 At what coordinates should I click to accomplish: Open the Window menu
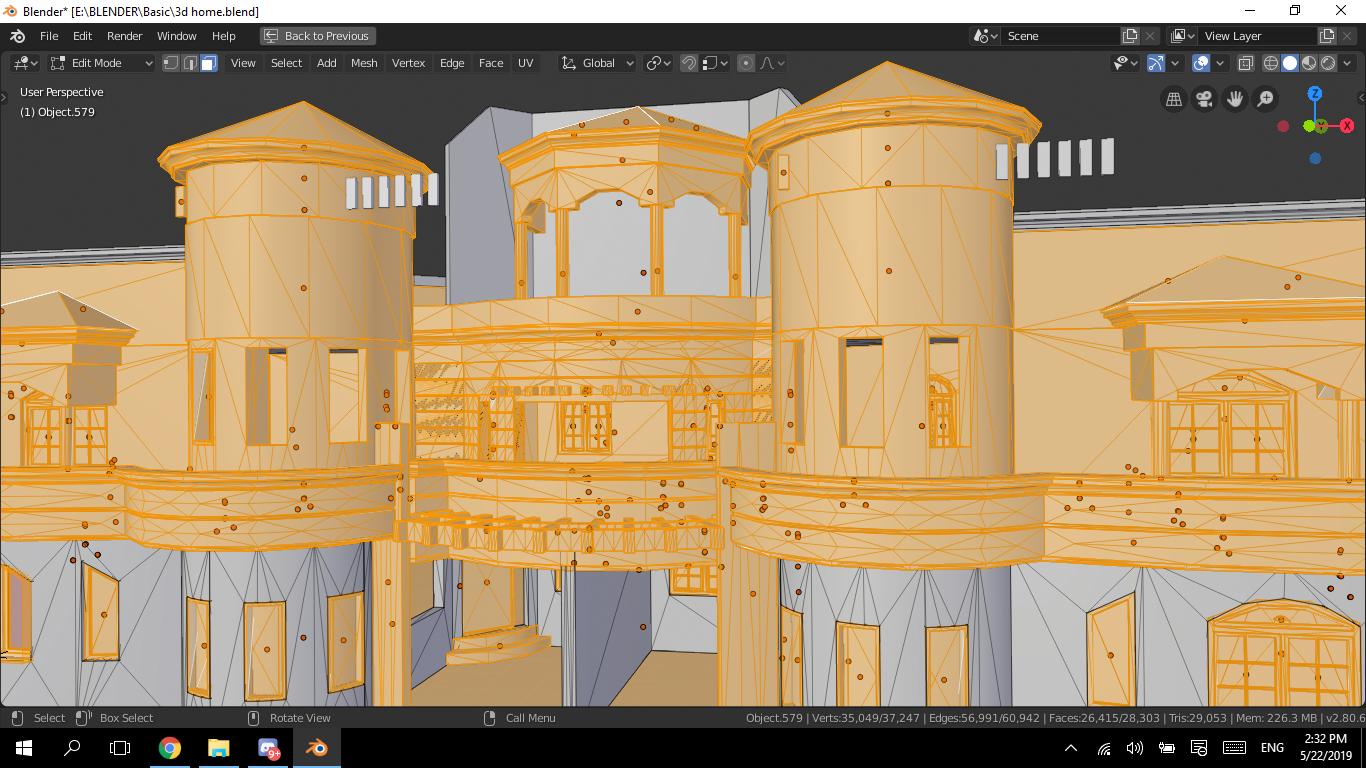[177, 36]
